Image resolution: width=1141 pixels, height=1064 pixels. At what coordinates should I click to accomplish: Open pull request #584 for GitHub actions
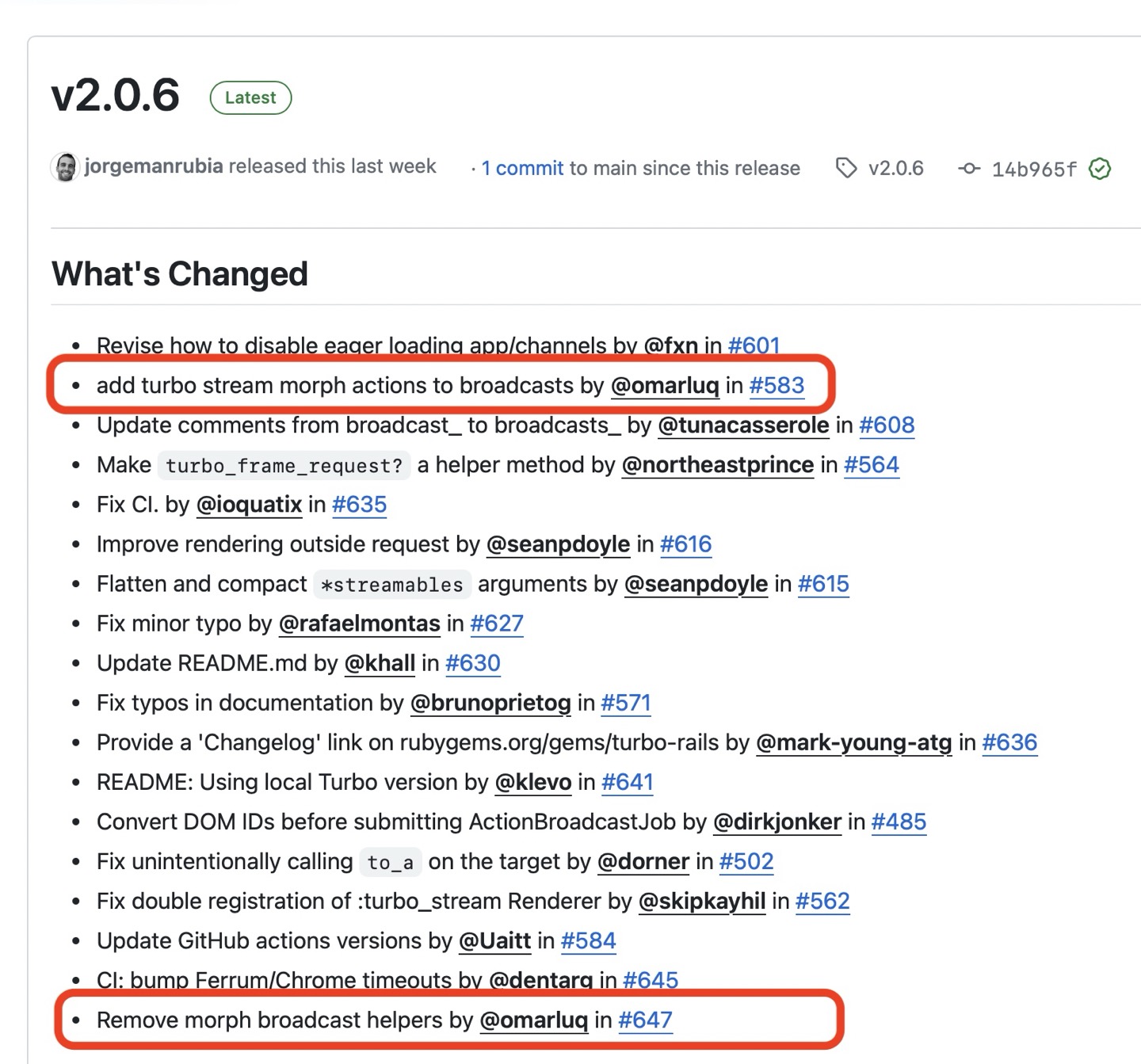pyautogui.click(x=588, y=940)
